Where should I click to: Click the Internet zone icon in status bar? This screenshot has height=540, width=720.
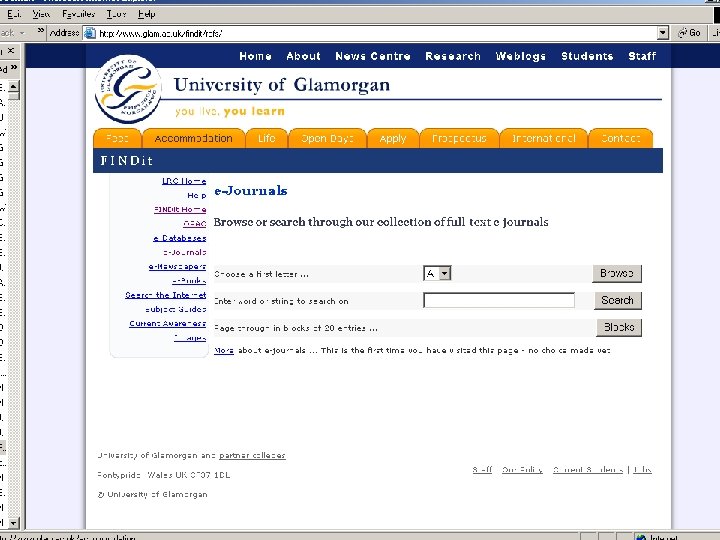[641, 537]
